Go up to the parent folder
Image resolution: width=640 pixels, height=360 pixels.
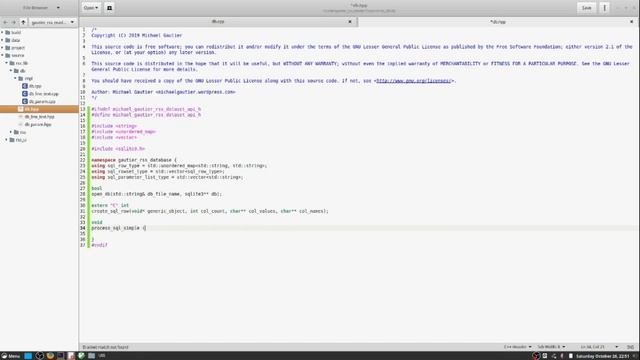(x=23, y=22)
